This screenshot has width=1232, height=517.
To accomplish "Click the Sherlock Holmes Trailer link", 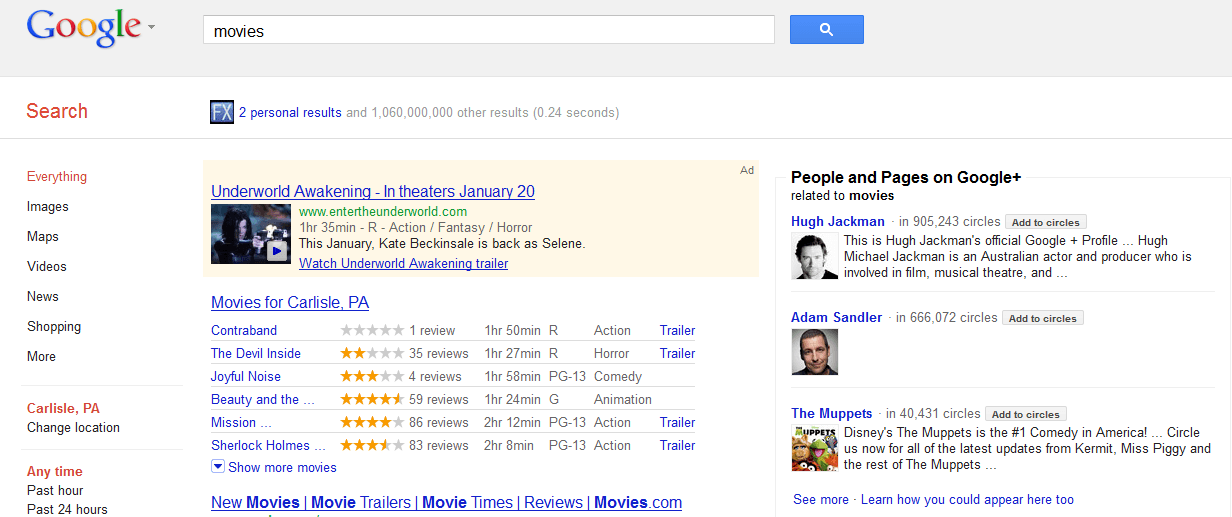I will (x=677, y=446).
